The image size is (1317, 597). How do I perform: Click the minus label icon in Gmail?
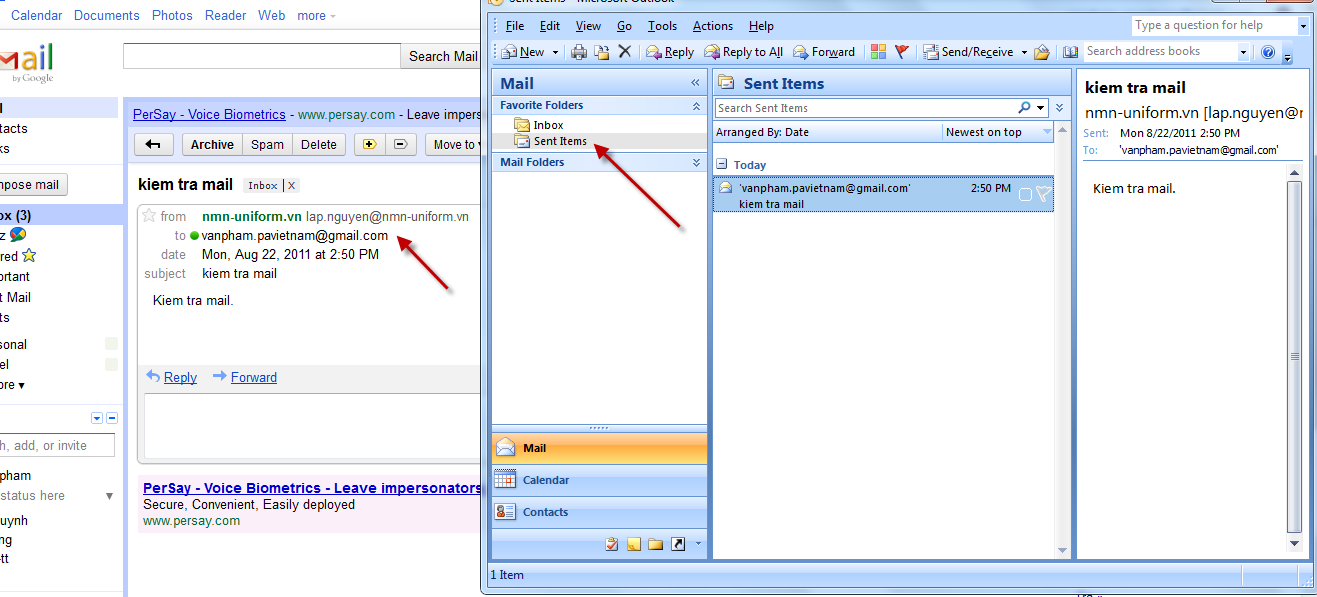pos(401,145)
